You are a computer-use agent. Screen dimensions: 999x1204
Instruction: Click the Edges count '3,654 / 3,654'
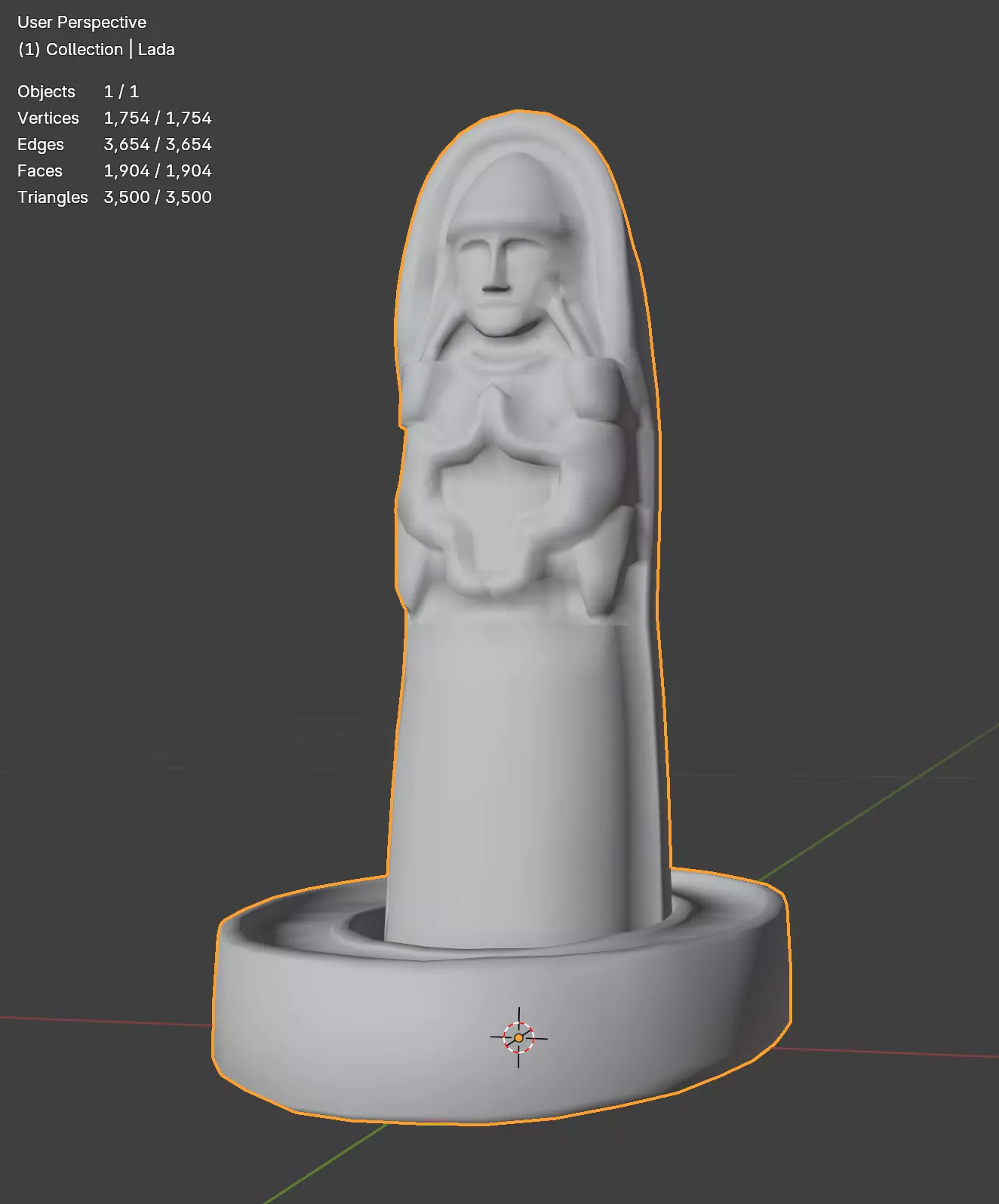(158, 145)
